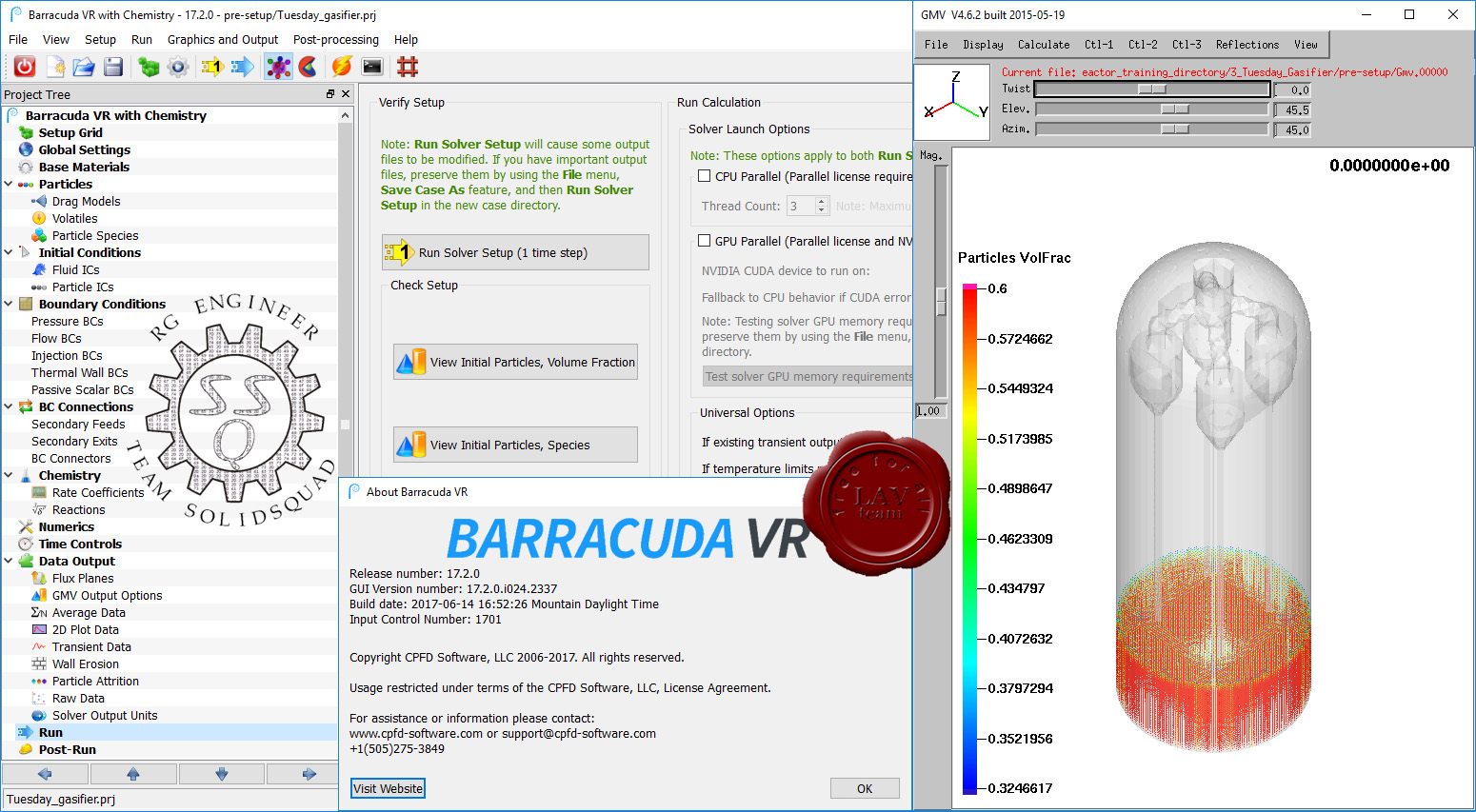Click project tree scrollbar up arrow
This screenshot has width=1476, height=812.
click(x=345, y=114)
